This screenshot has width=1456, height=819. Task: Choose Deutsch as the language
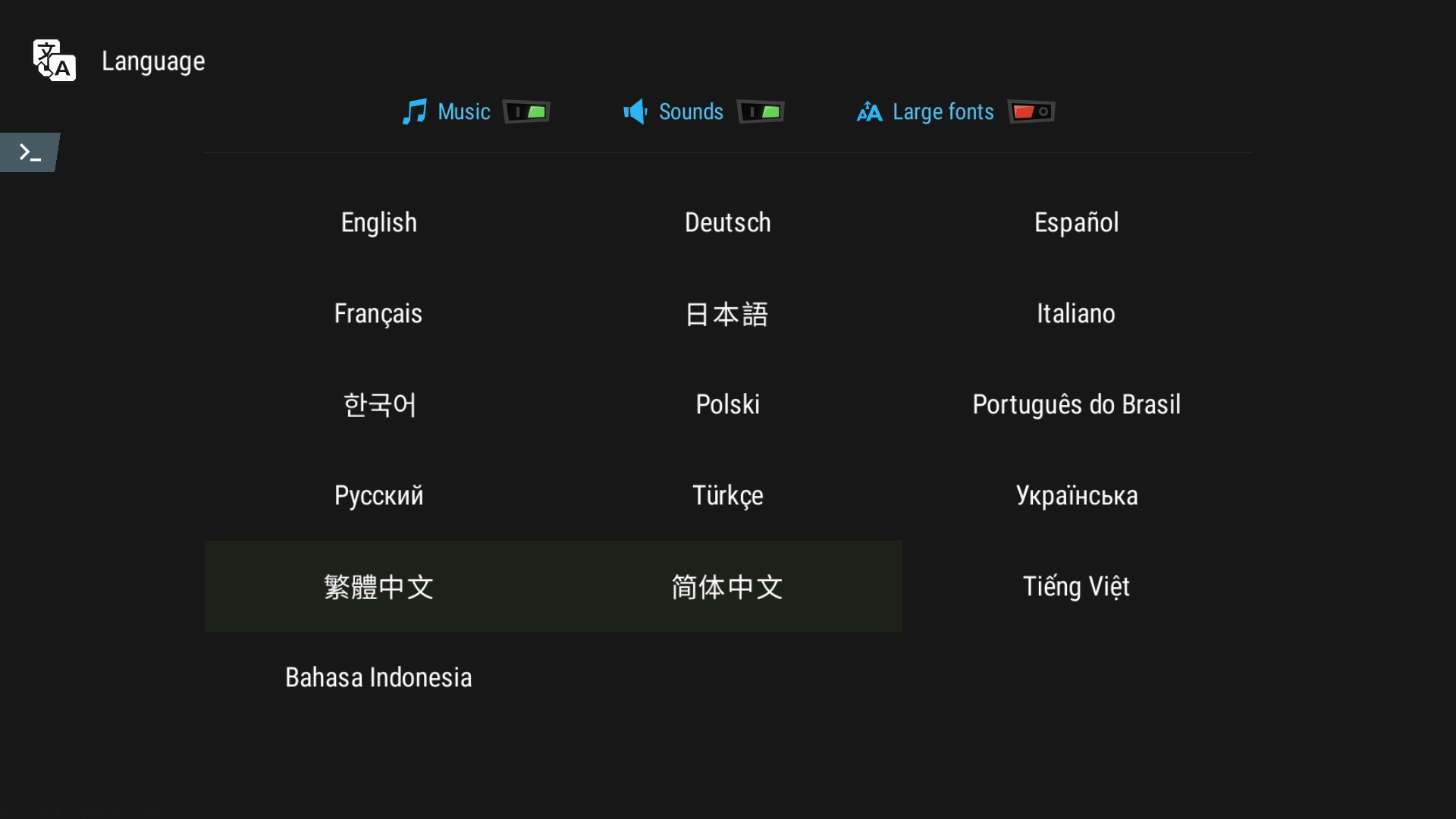tap(727, 222)
